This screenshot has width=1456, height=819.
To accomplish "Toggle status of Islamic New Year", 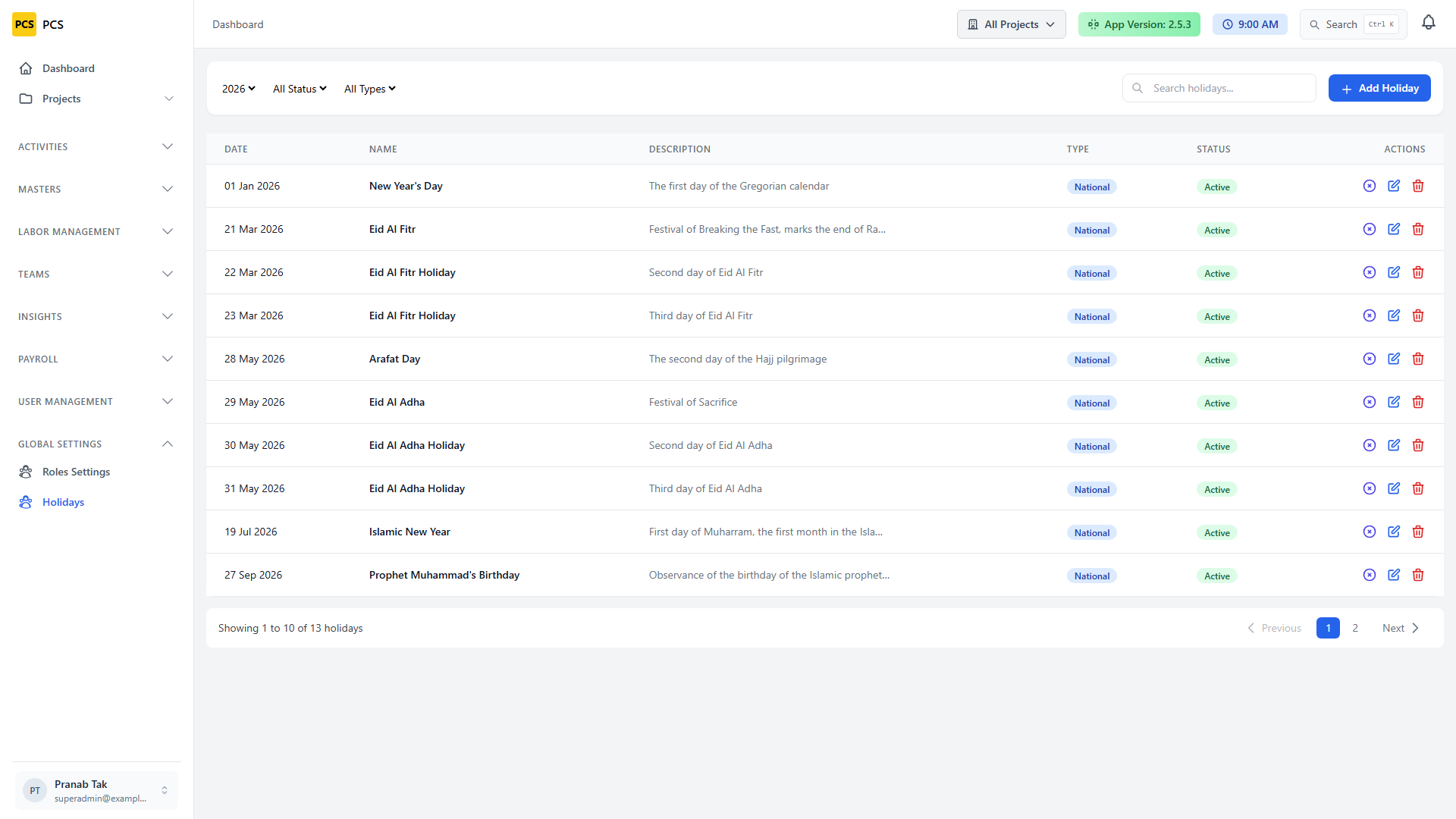I will [x=1370, y=532].
